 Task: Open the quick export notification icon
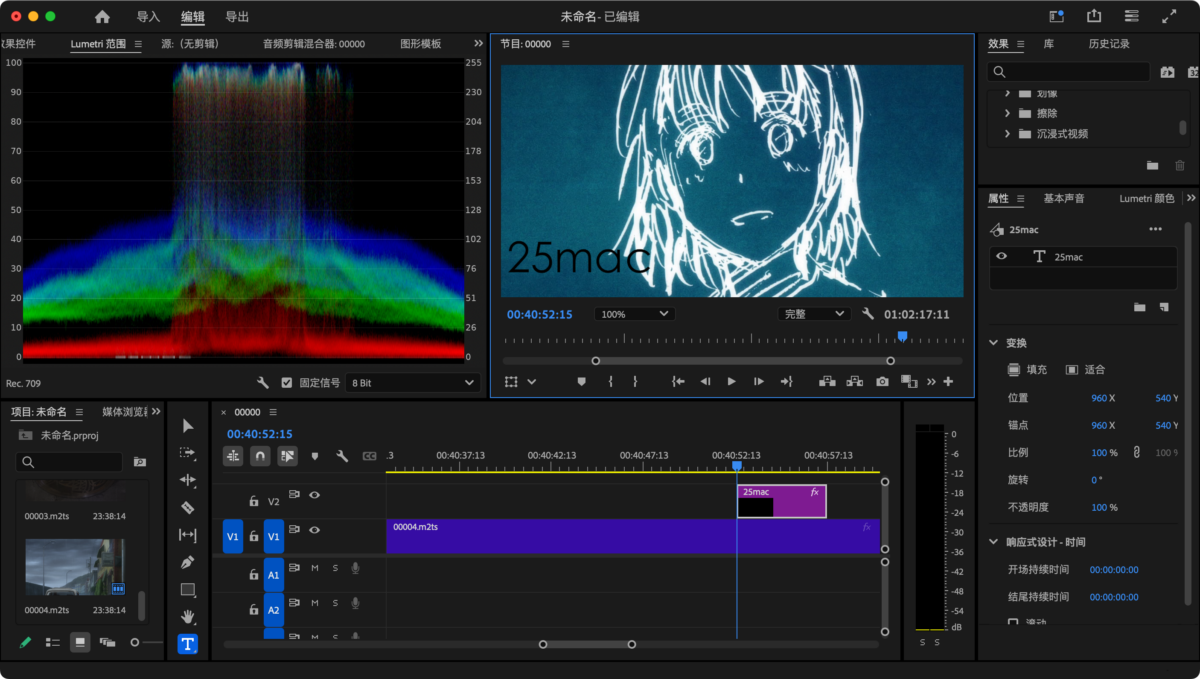tap(1057, 16)
